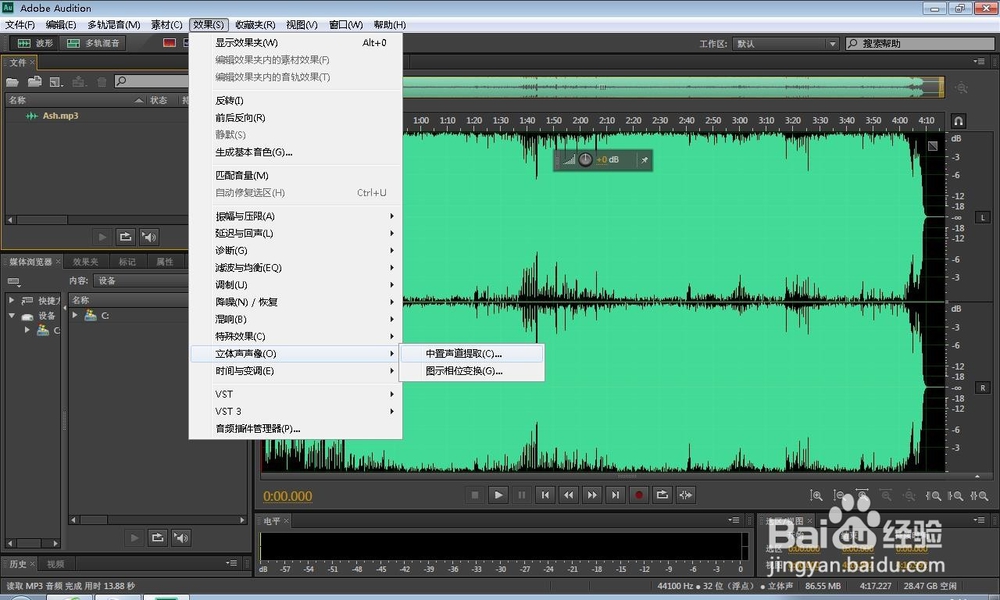Open the editor panel options menu
This screenshot has height=600, width=1000.
point(979,62)
